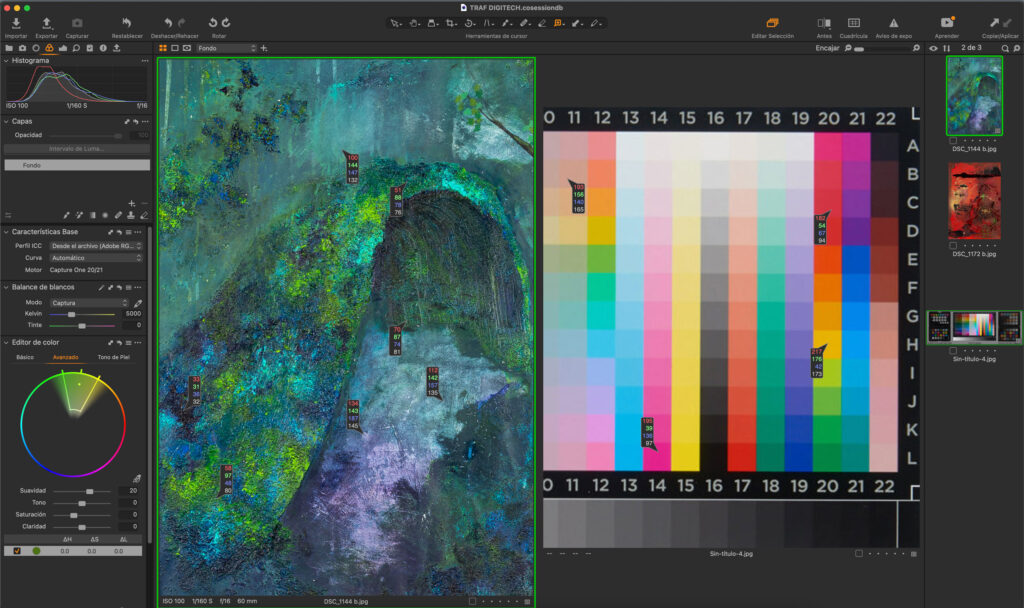1024x608 pixels.
Task: Click the Editar Selección icon
Action: 772,22
